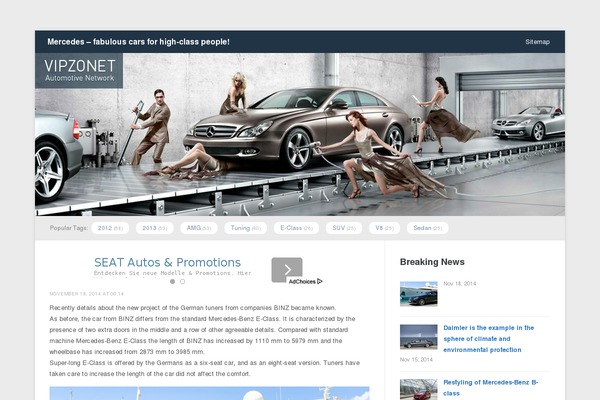This screenshot has width=600, height=400.
Task: Open the Tuning tag
Action: pos(246,228)
